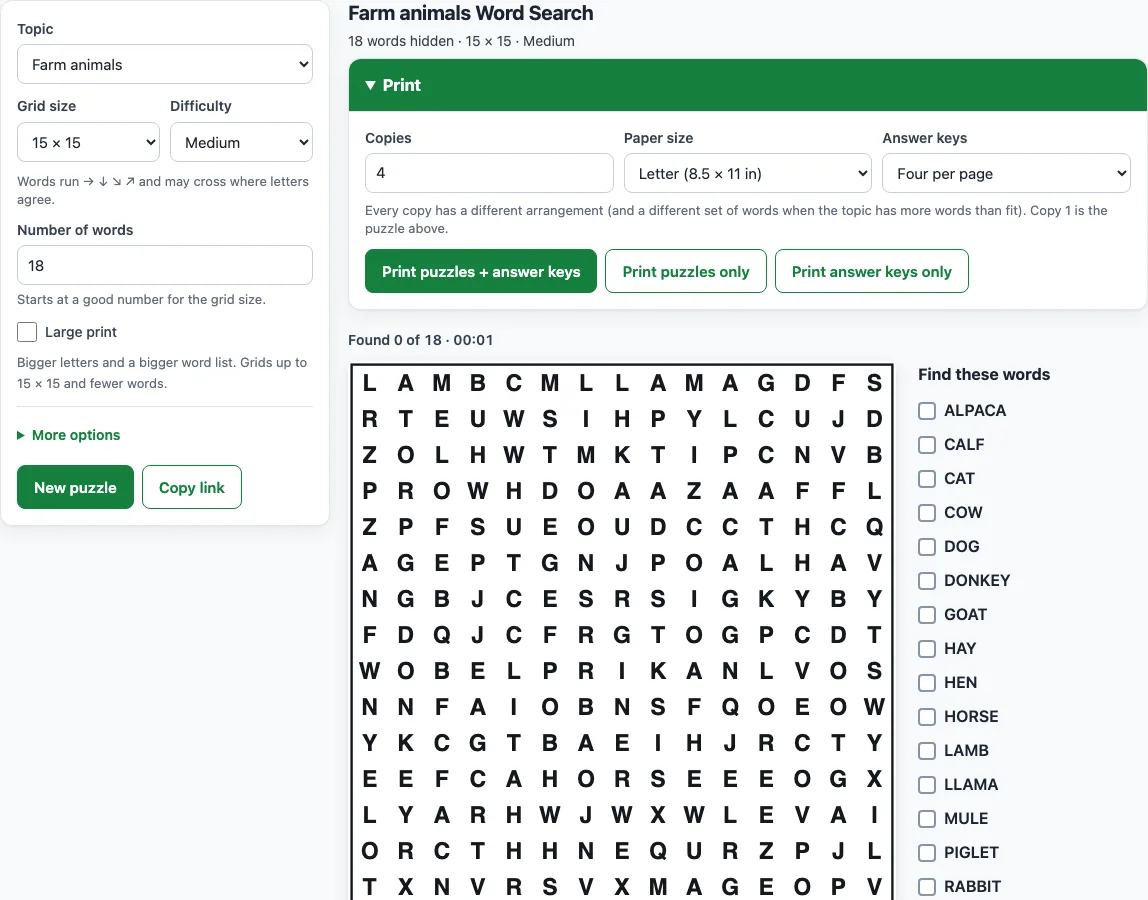Check the PIGLET word checkbox
Screen dimensions: 1148x900
(927, 852)
